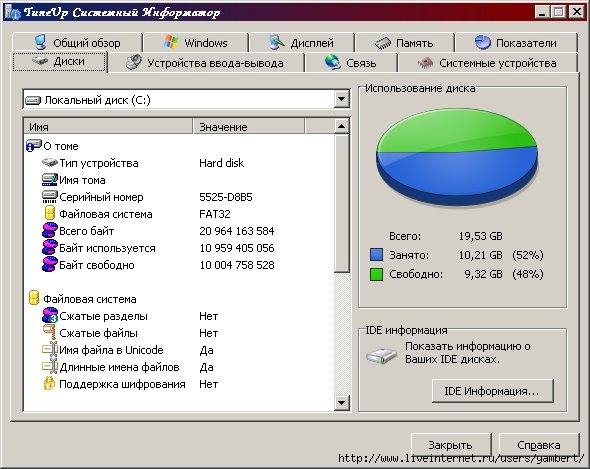Select the value 10 959 405 056

(237, 248)
